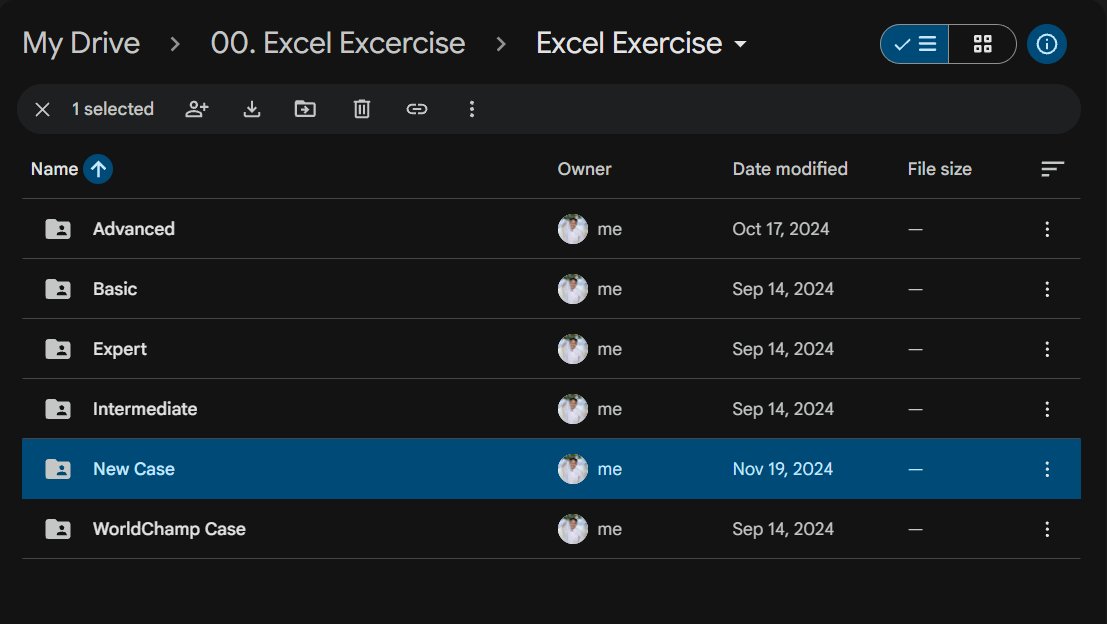Expand the Excel Exercise folder dropdown
Viewport: 1107px width, 624px height.
(740, 44)
